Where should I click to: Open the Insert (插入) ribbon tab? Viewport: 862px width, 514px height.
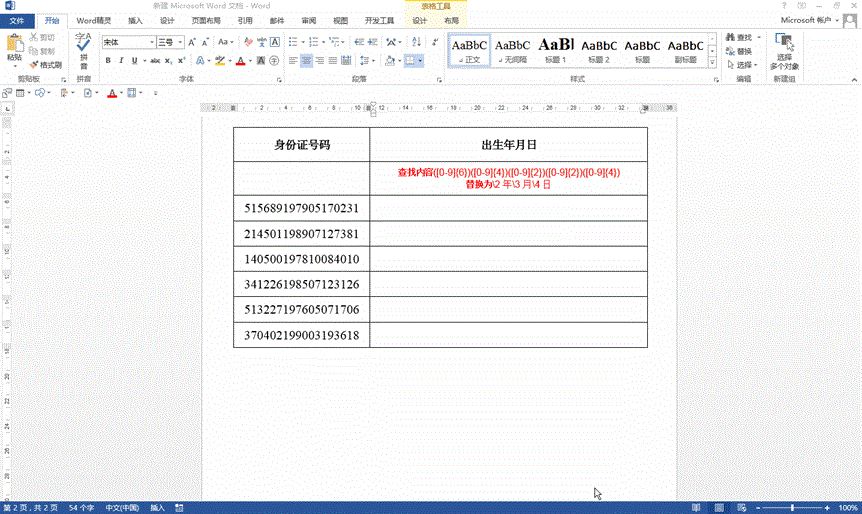pyautogui.click(x=135, y=20)
